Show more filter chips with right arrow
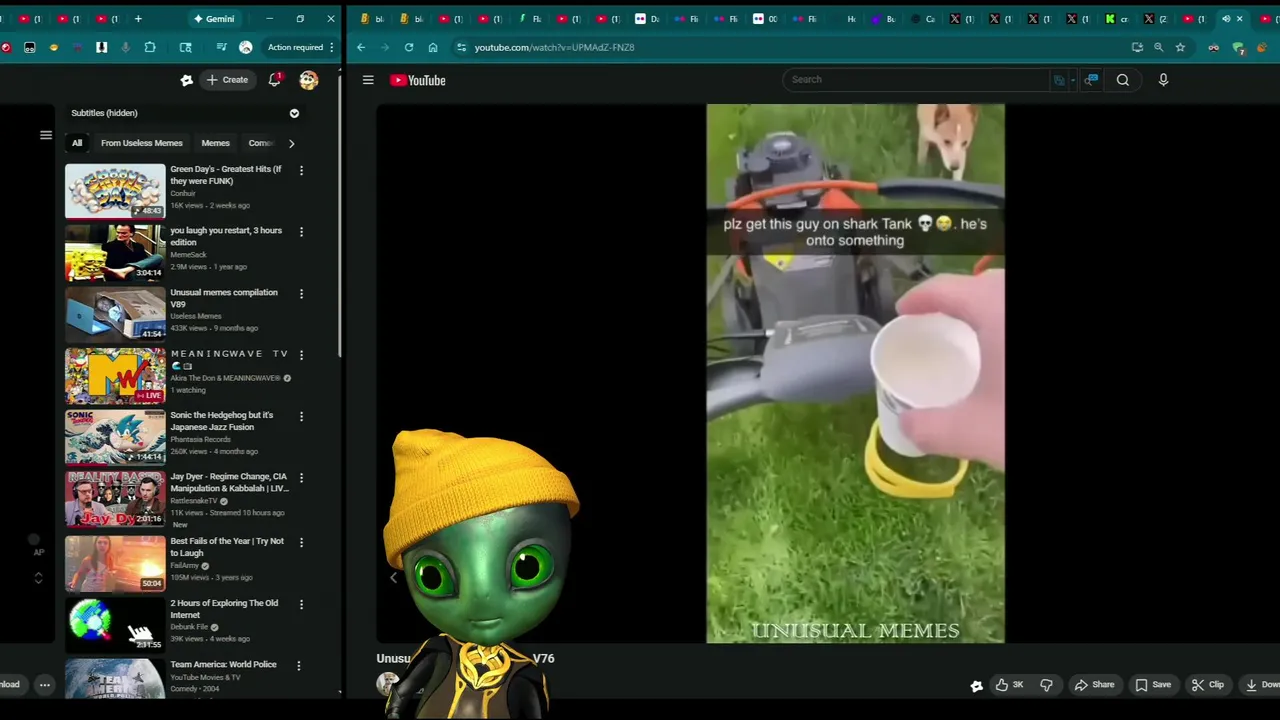Image resolution: width=1280 pixels, height=720 pixels. coord(291,143)
